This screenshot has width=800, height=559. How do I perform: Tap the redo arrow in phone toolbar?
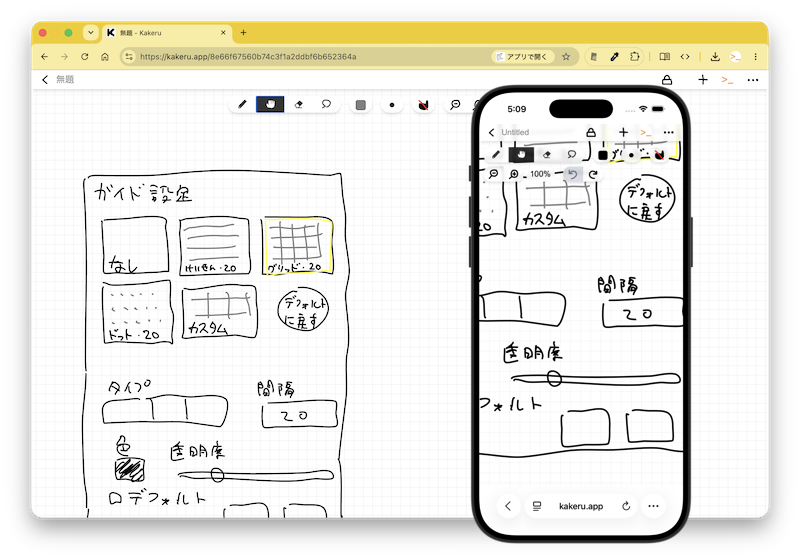click(x=593, y=174)
